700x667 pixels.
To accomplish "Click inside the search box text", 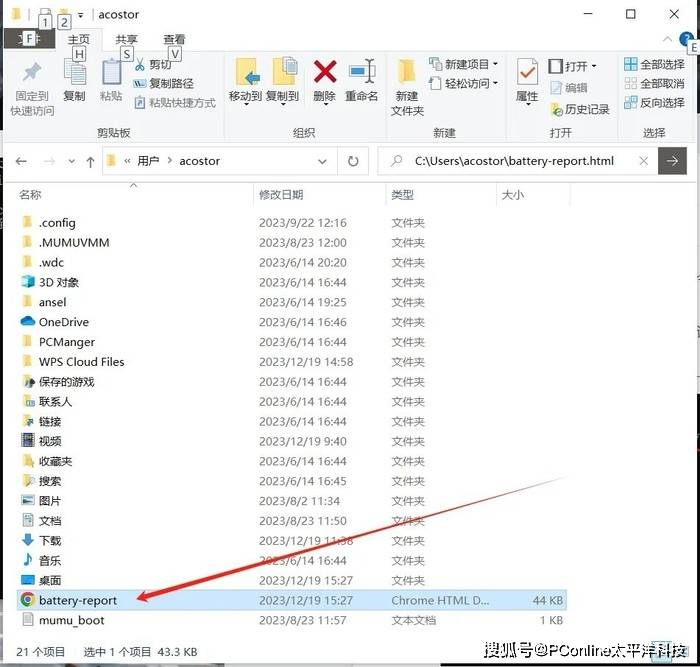I will (x=514, y=161).
